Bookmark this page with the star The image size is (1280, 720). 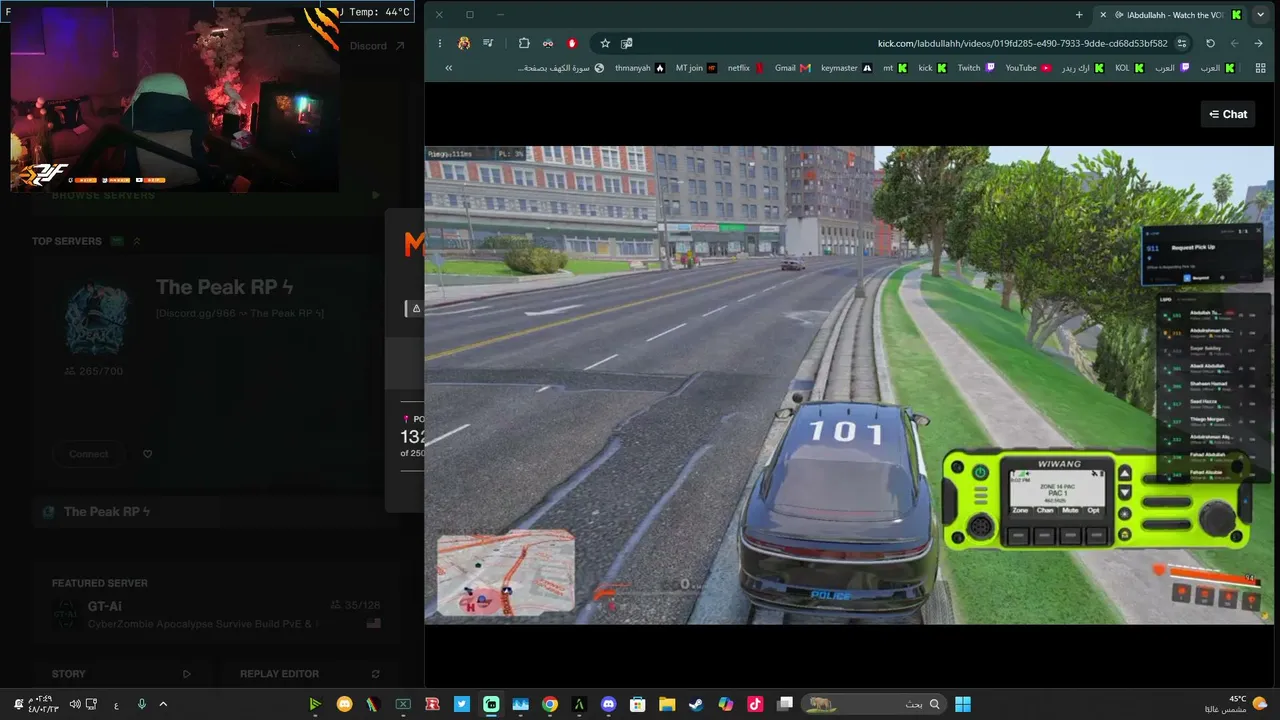pos(605,43)
